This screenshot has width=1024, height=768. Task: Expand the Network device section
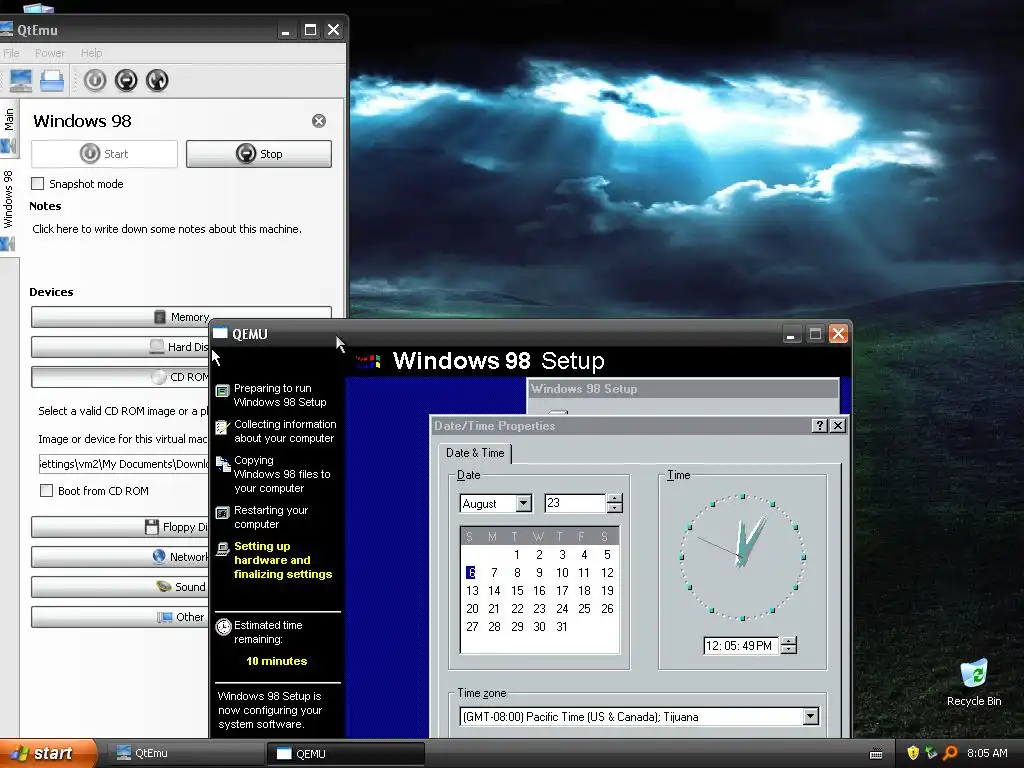click(120, 557)
